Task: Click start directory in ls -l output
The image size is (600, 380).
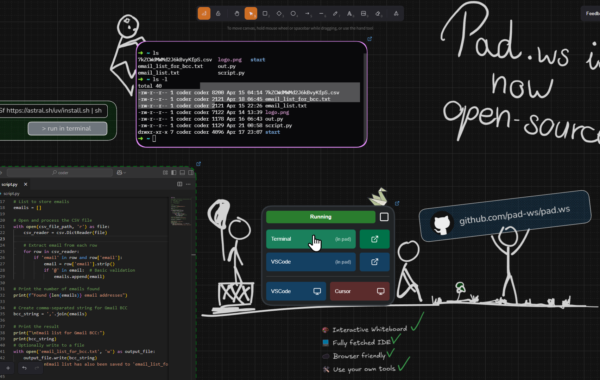Action: point(272,132)
